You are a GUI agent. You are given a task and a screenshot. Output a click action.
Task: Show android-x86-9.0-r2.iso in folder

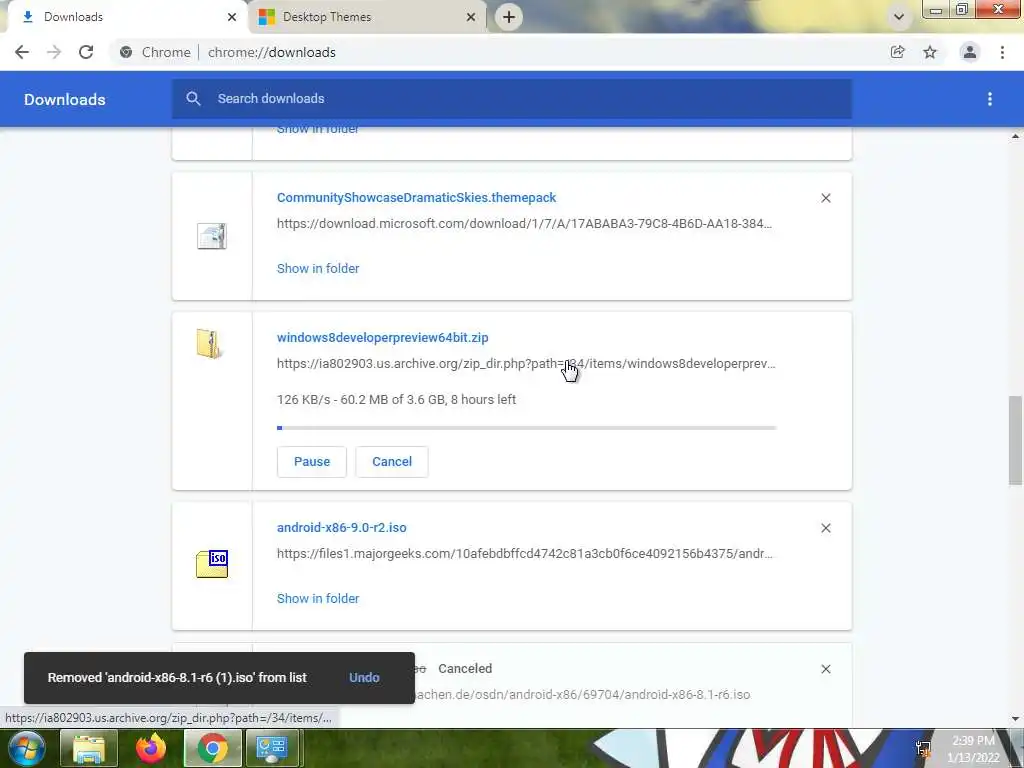point(318,599)
